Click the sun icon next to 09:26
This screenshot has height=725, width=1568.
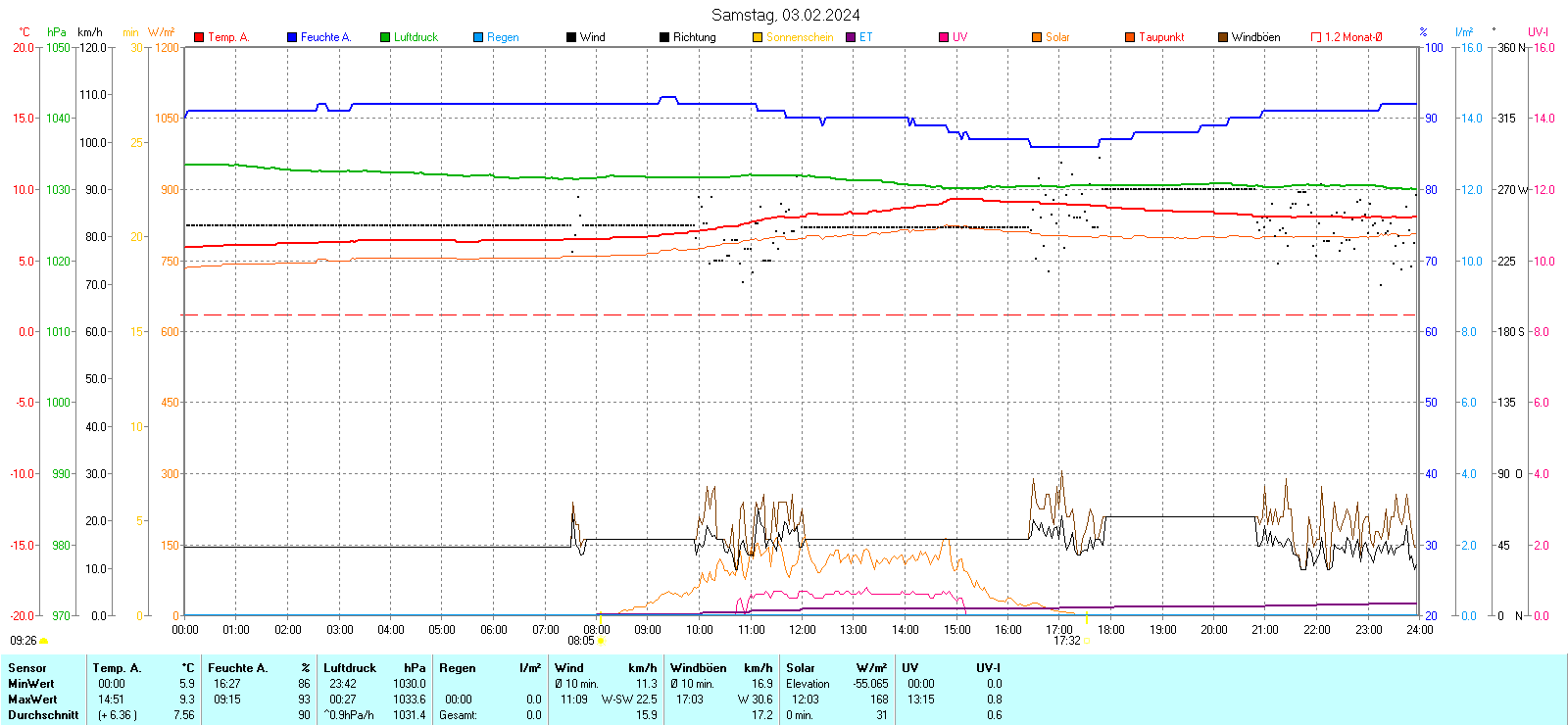click(43, 641)
